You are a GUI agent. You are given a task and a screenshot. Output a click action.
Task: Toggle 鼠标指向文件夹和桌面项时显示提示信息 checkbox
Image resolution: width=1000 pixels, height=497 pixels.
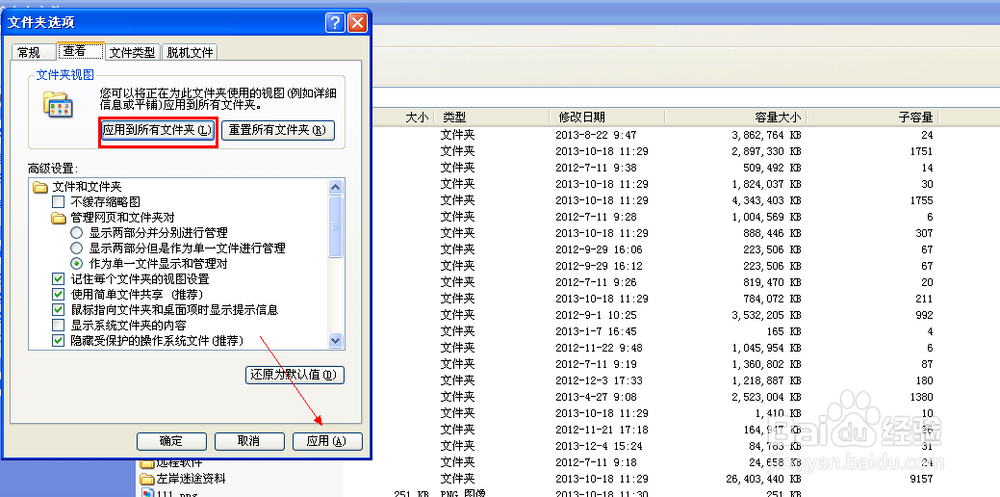pyautogui.click(x=59, y=309)
